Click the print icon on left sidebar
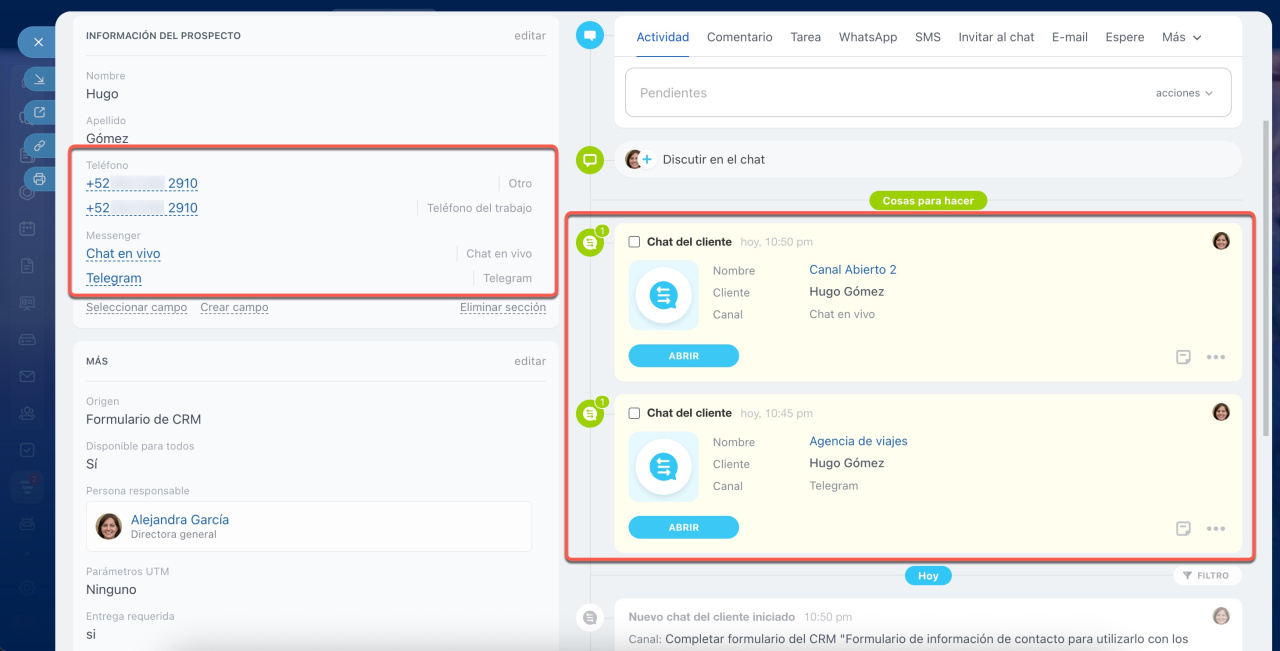Screen dimensions: 1280x651 39,179
